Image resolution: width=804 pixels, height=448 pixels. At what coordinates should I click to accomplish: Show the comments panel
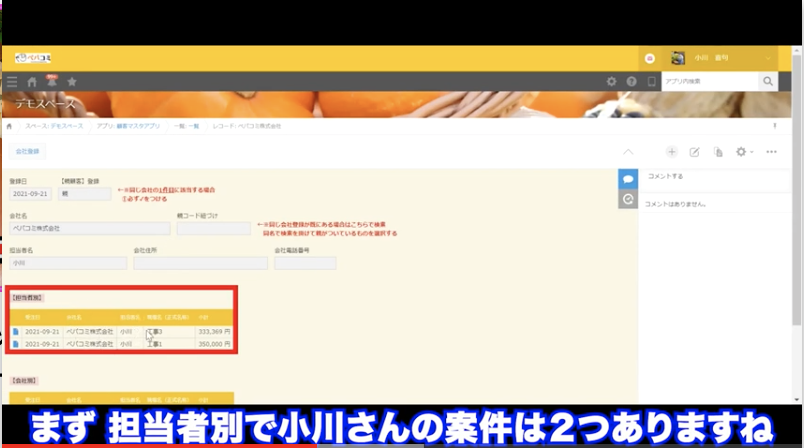628,178
